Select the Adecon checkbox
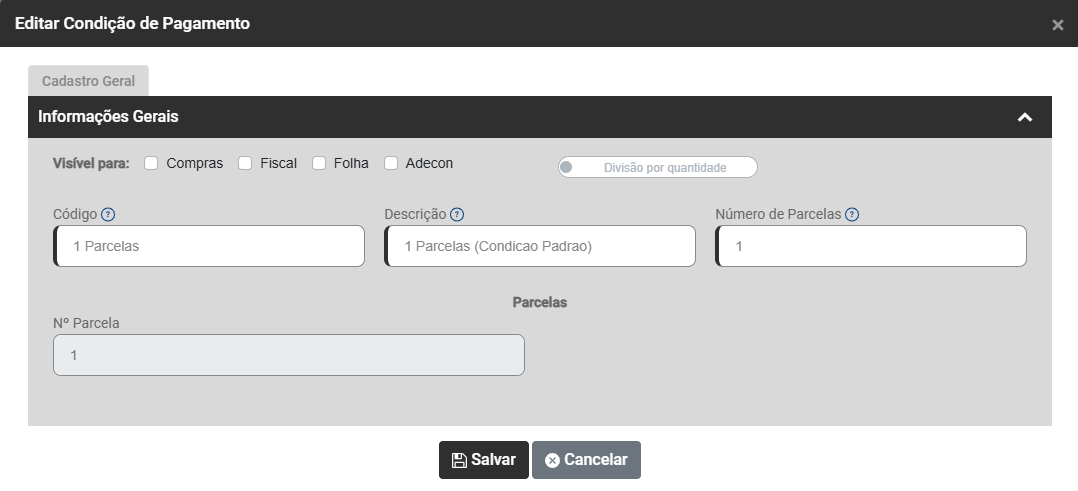This screenshot has width=1078, height=491. (392, 163)
